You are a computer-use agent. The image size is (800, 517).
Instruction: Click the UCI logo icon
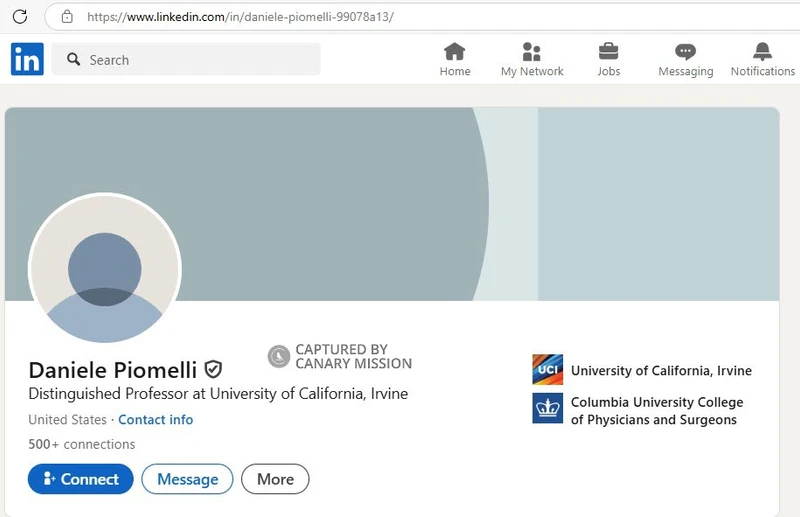tap(547, 370)
